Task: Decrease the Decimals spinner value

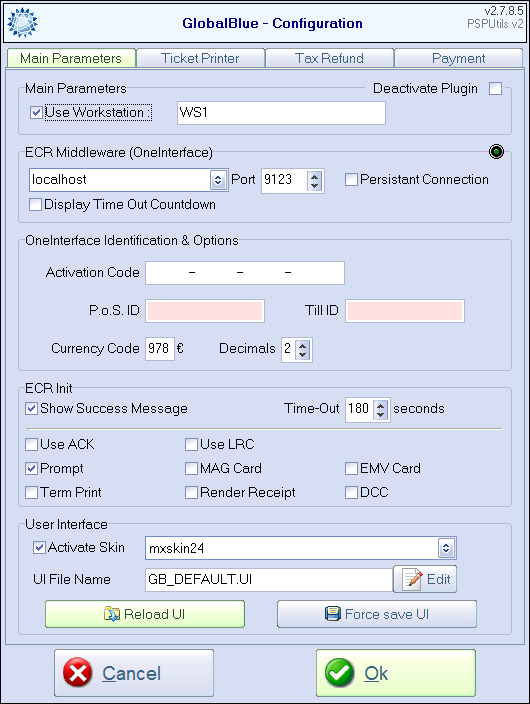Action: click(x=303, y=354)
